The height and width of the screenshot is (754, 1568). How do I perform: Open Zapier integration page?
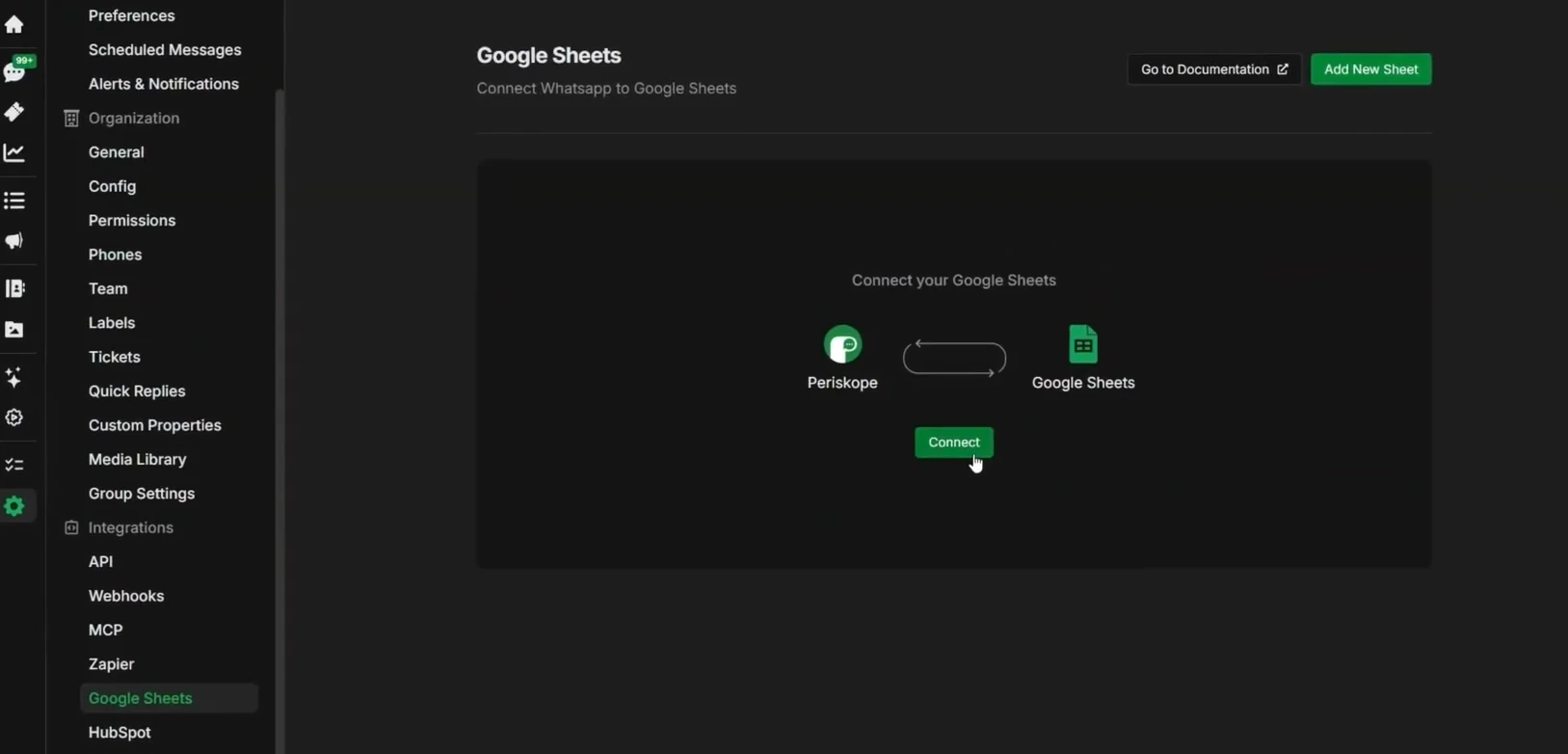[111, 664]
